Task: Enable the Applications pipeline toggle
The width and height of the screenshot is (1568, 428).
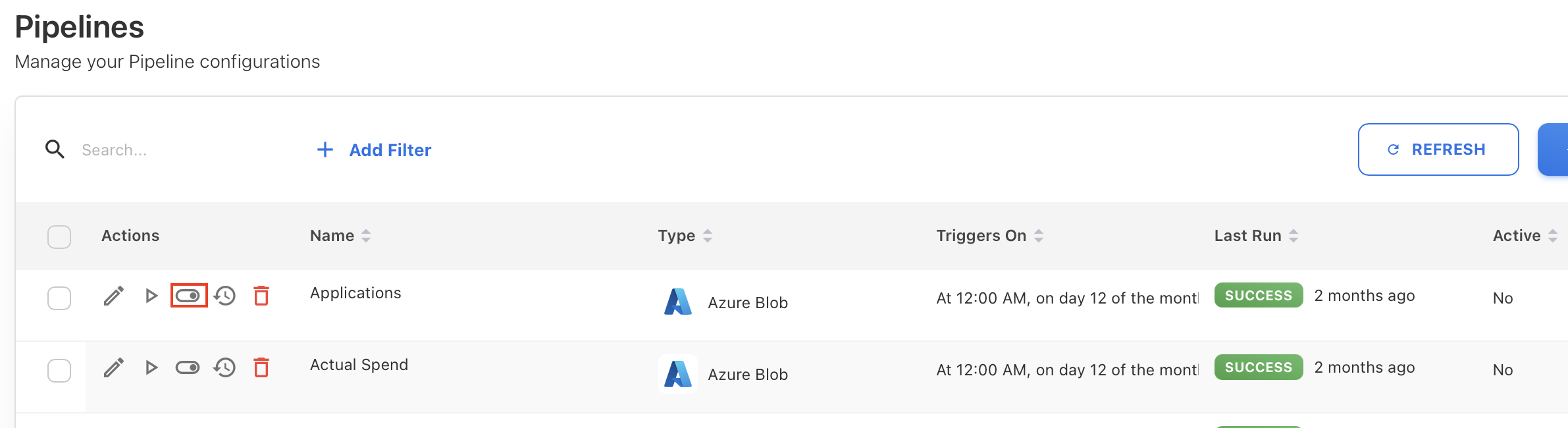Action: tap(188, 296)
